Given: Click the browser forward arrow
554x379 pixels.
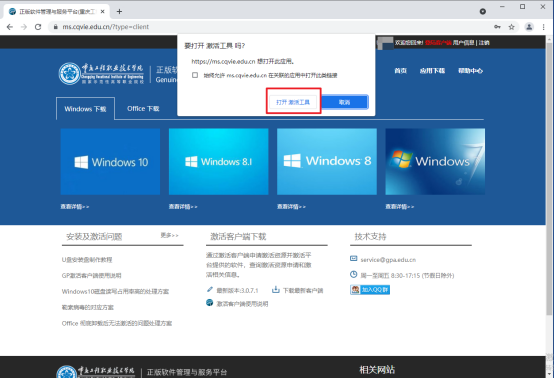Looking at the screenshot, I should click(24, 27).
